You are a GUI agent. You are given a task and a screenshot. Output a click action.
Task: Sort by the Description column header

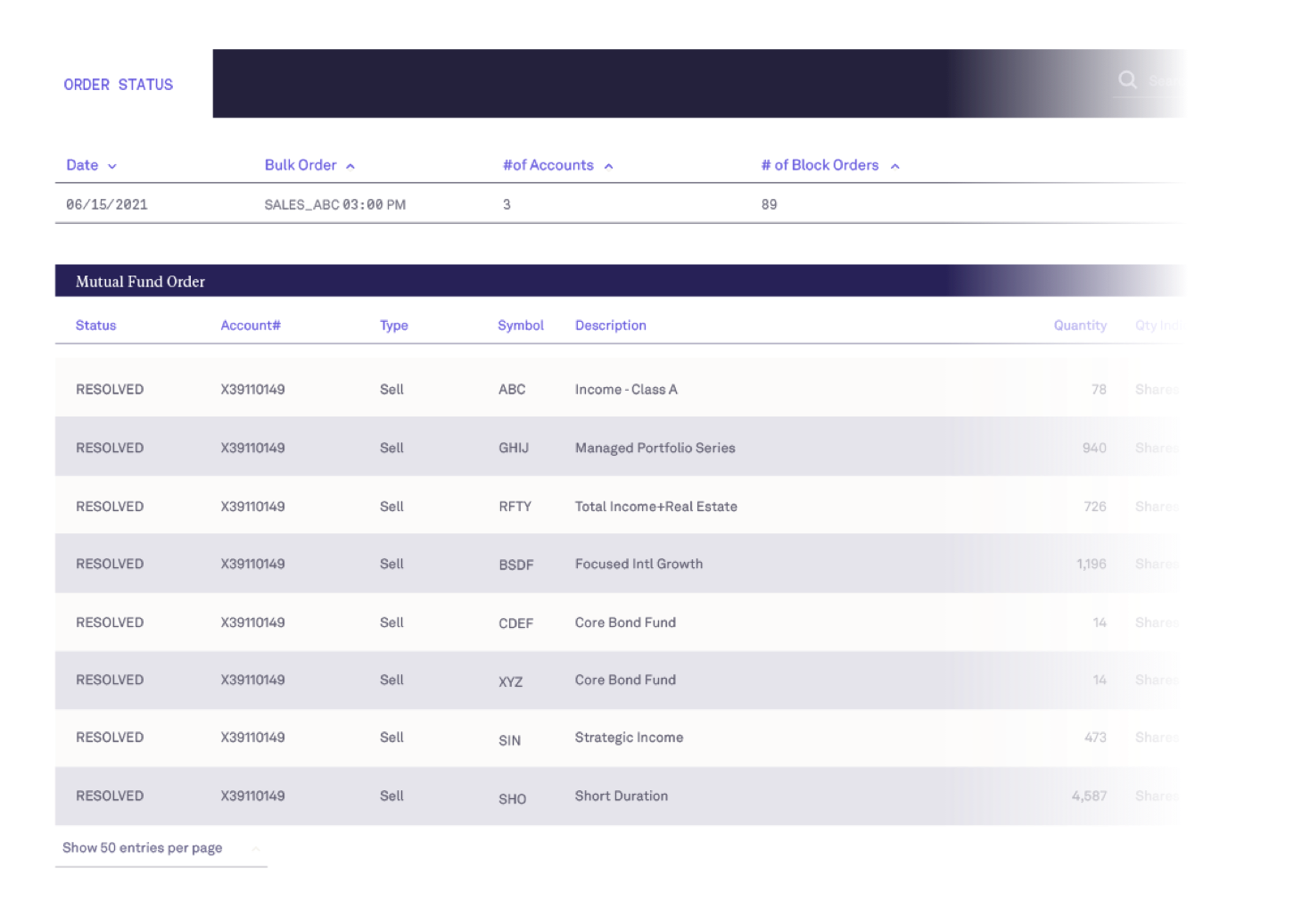pos(610,326)
